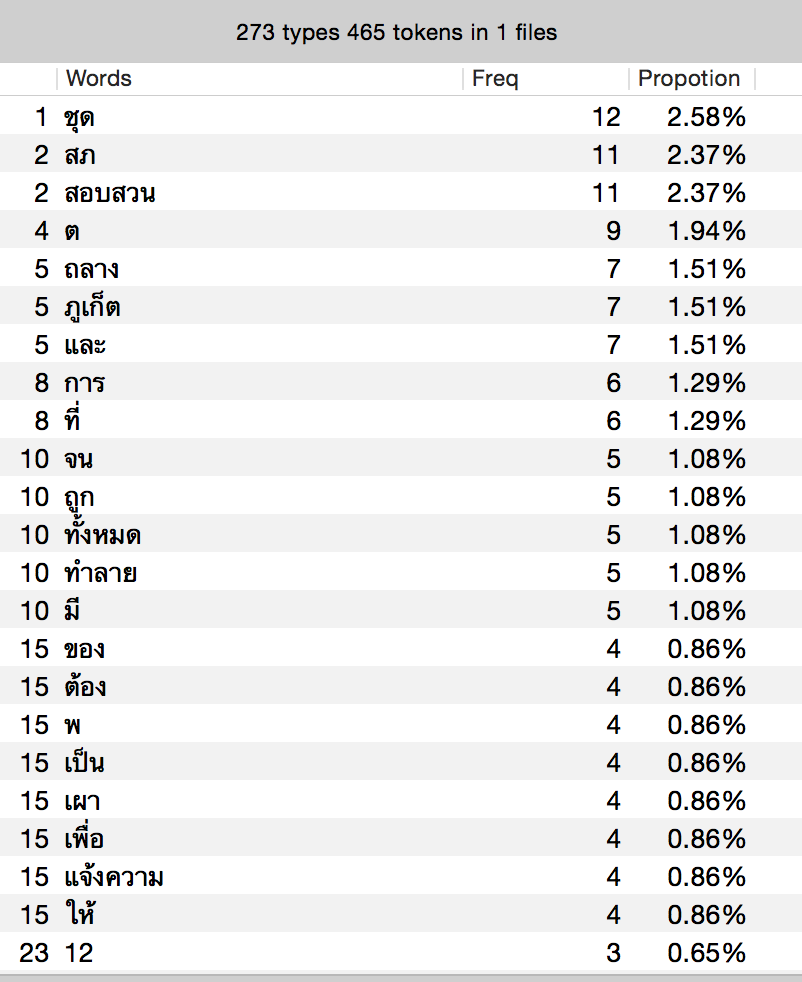Select the row with word การ
This screenshot has height=982, width=802.
tap(84, 384)
